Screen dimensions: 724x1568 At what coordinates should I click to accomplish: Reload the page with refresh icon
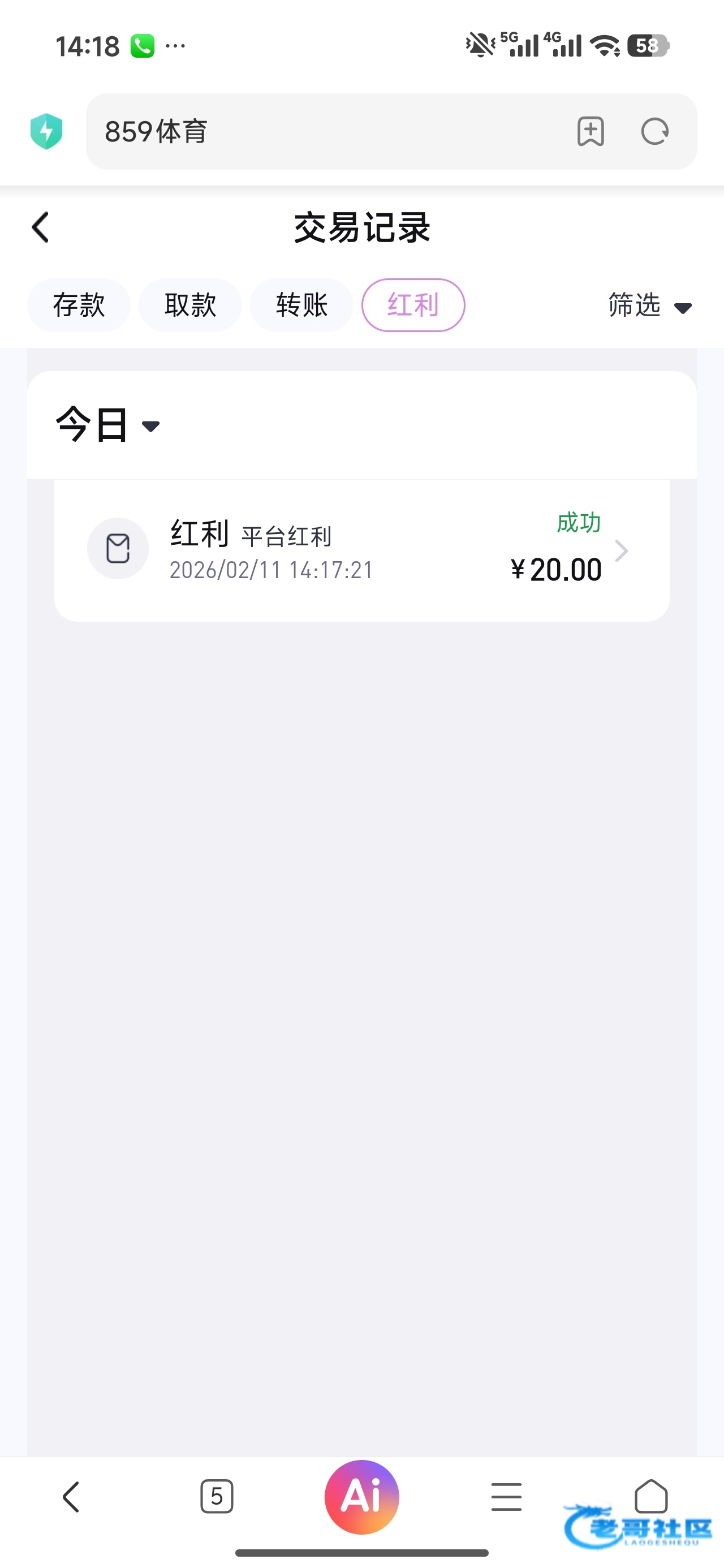click(654, 131)
